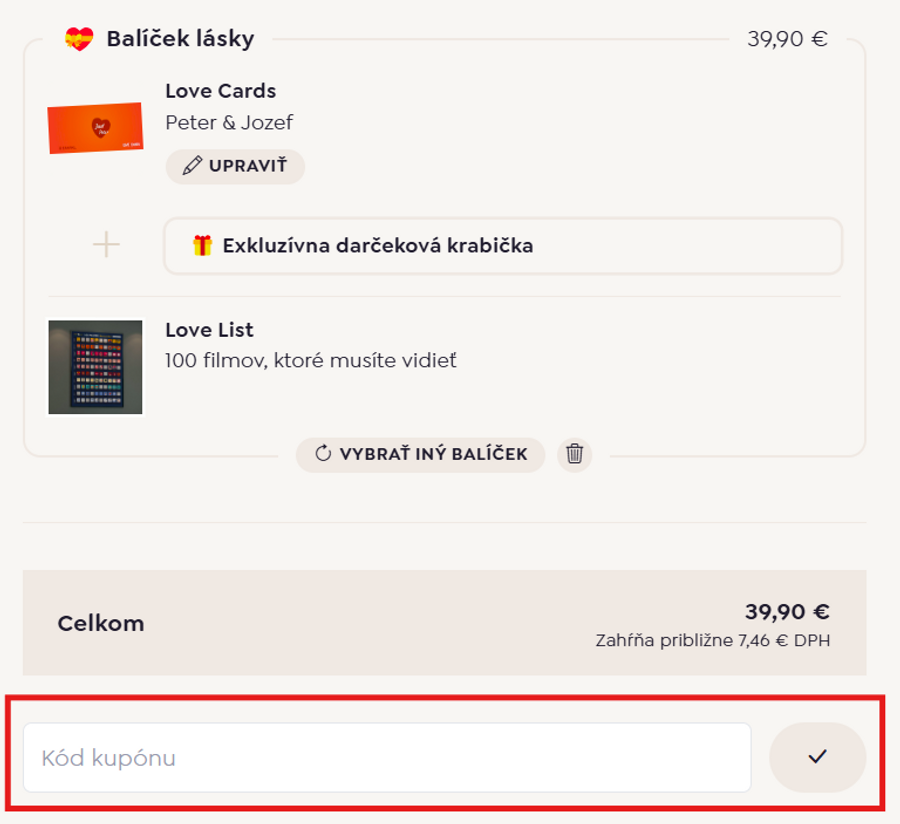Screen dimensions: 900x824
Task: Apply the coupon with the checkmark icon
Action: (x=818, y=757)
